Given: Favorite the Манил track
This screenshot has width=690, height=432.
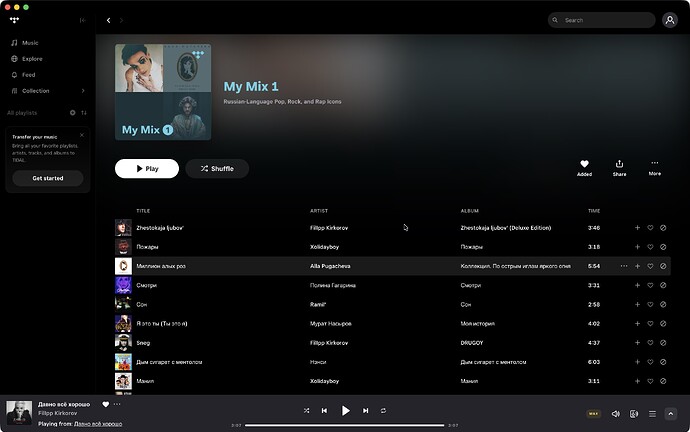Looking at the screenshot, I should (x=650, y=381).
